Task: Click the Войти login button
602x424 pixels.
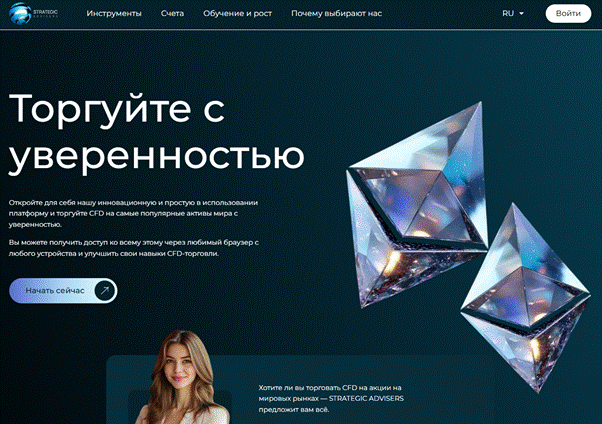Action: coord(568,13)
